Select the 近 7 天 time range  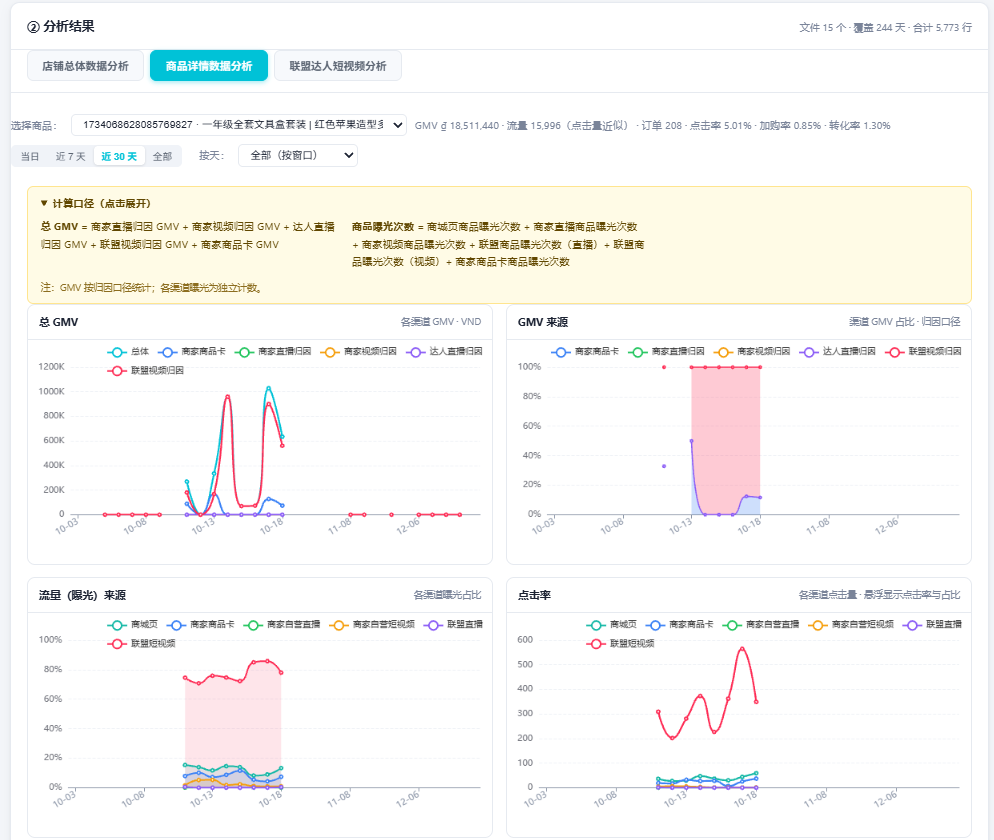coord(70,157)
